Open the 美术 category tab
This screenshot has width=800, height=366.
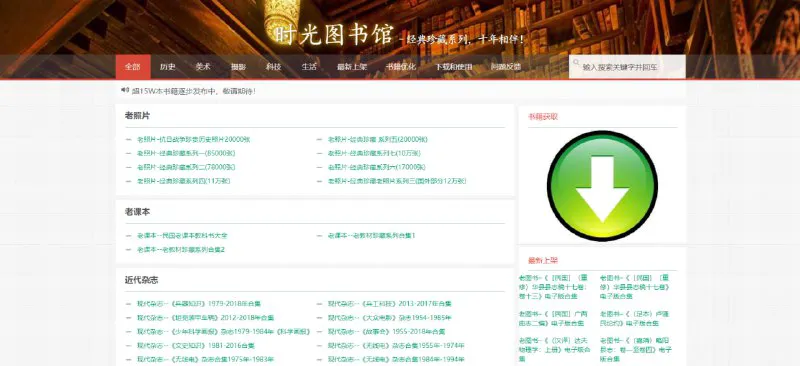[203, 67]
